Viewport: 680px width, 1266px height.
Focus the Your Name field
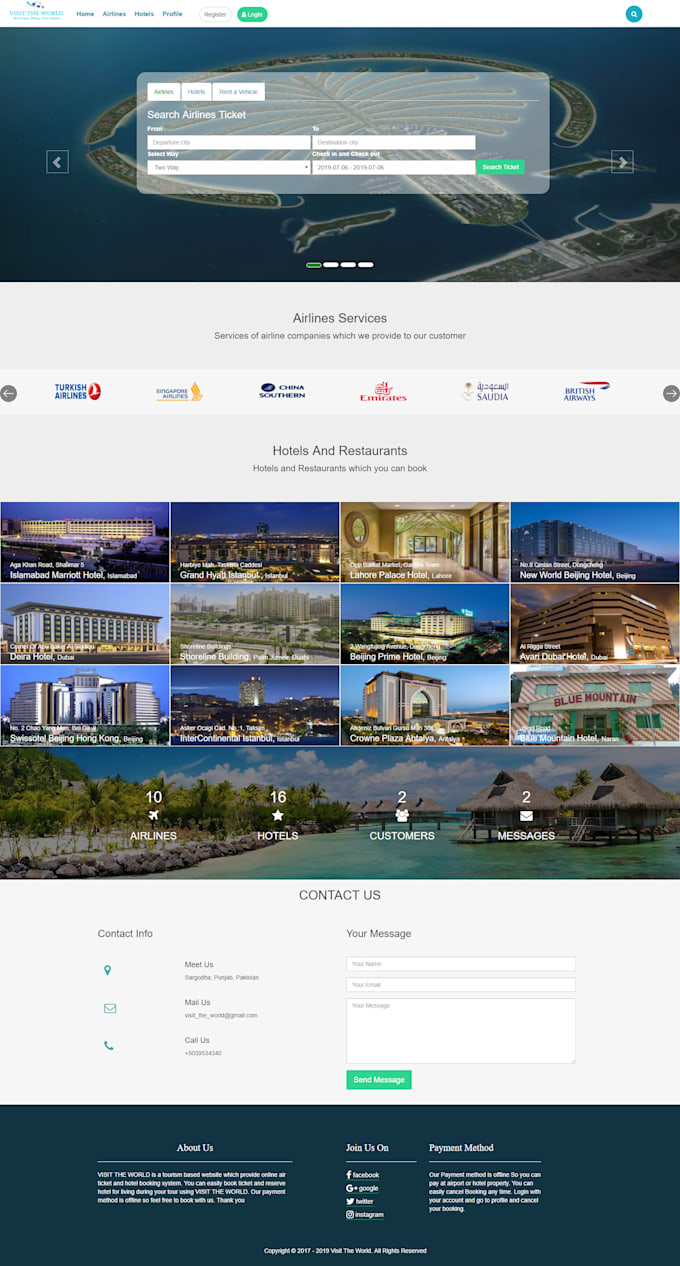[x=461, y=964]
